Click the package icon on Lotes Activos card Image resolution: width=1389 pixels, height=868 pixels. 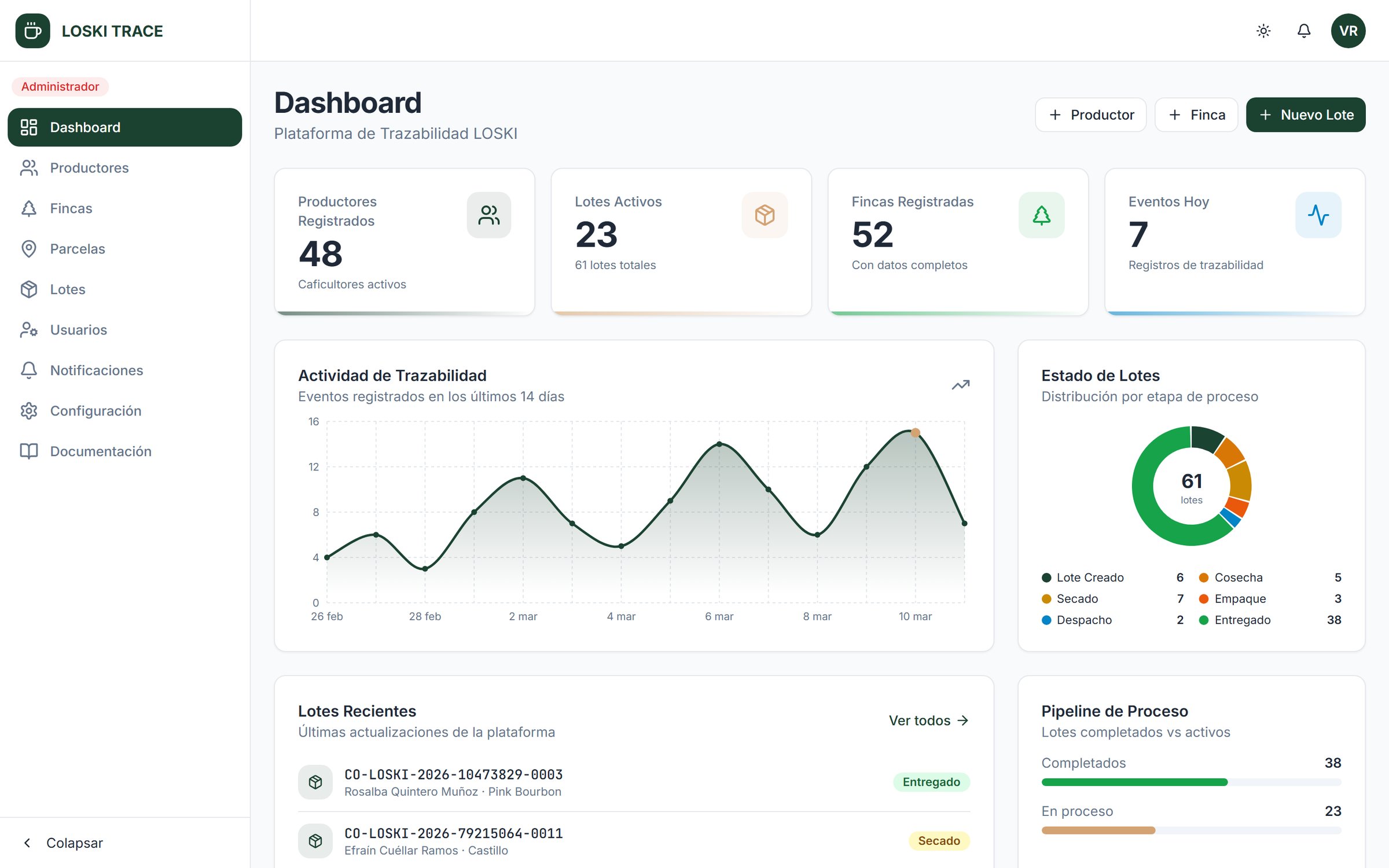[765, 215]
